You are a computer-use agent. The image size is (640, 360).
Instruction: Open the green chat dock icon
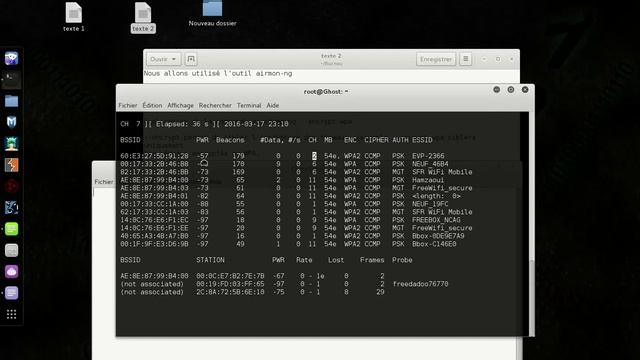(11, 229)
